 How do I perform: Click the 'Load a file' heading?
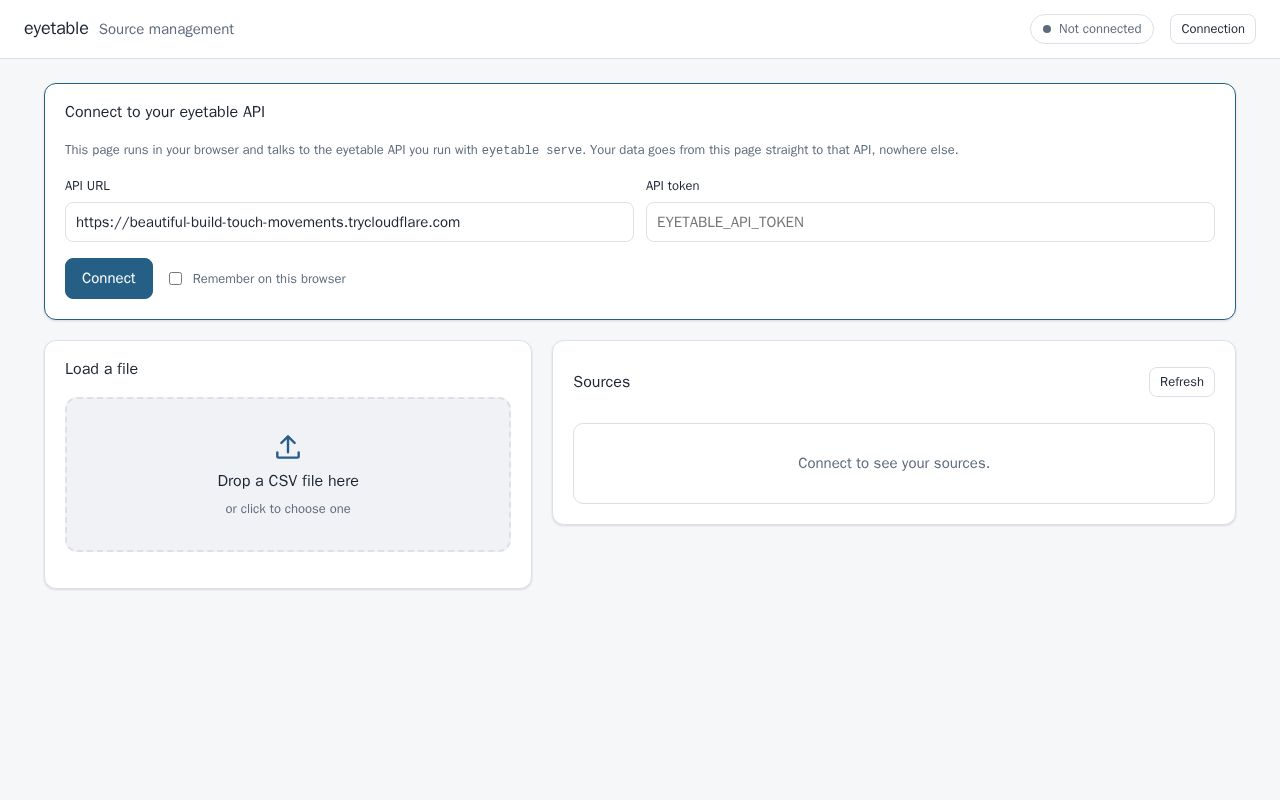[101, 369]
